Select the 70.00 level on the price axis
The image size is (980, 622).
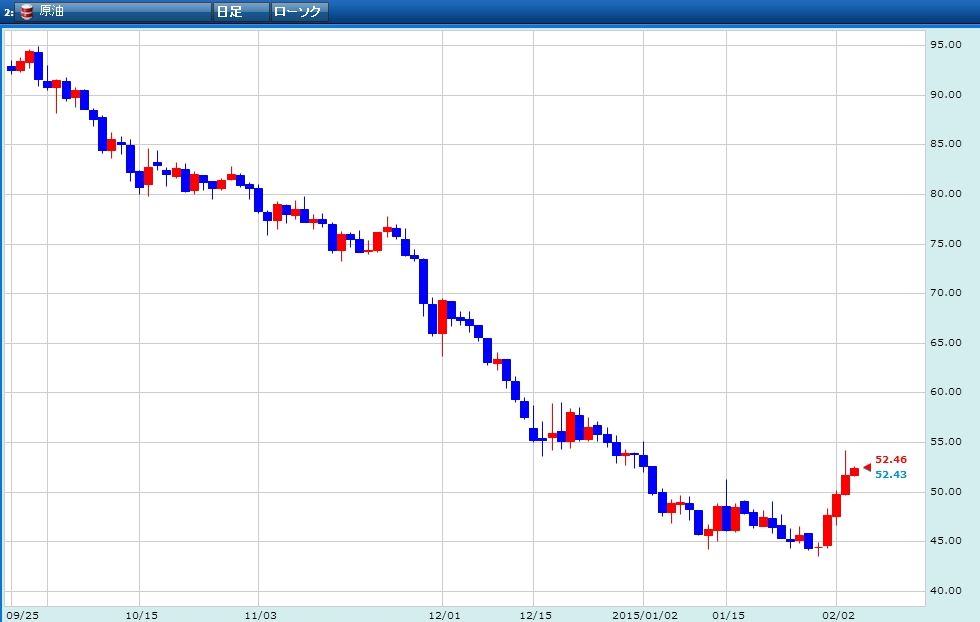point(945,293)
